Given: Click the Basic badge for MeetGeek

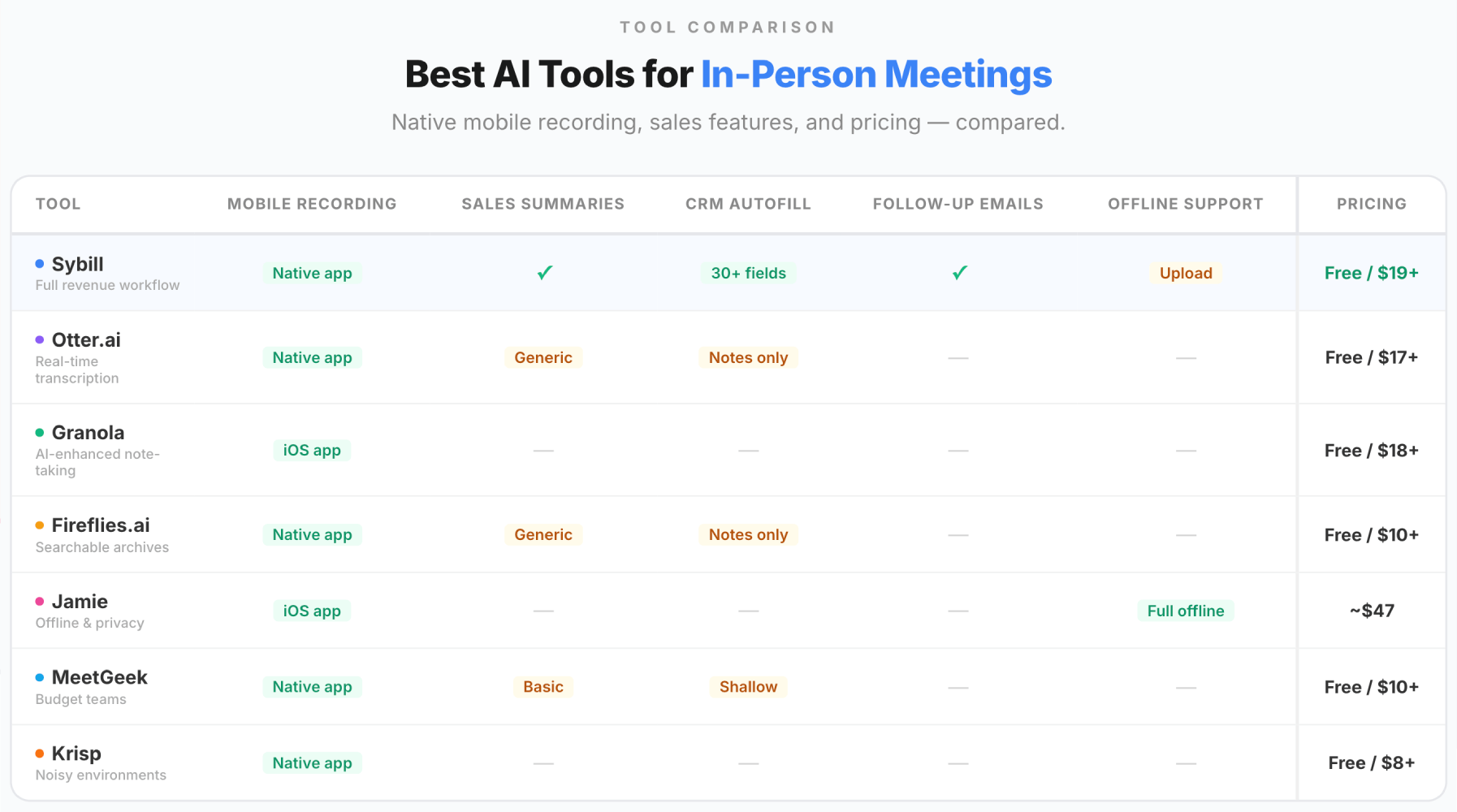Looking at the screenshot, I should (x=543, y=687).
